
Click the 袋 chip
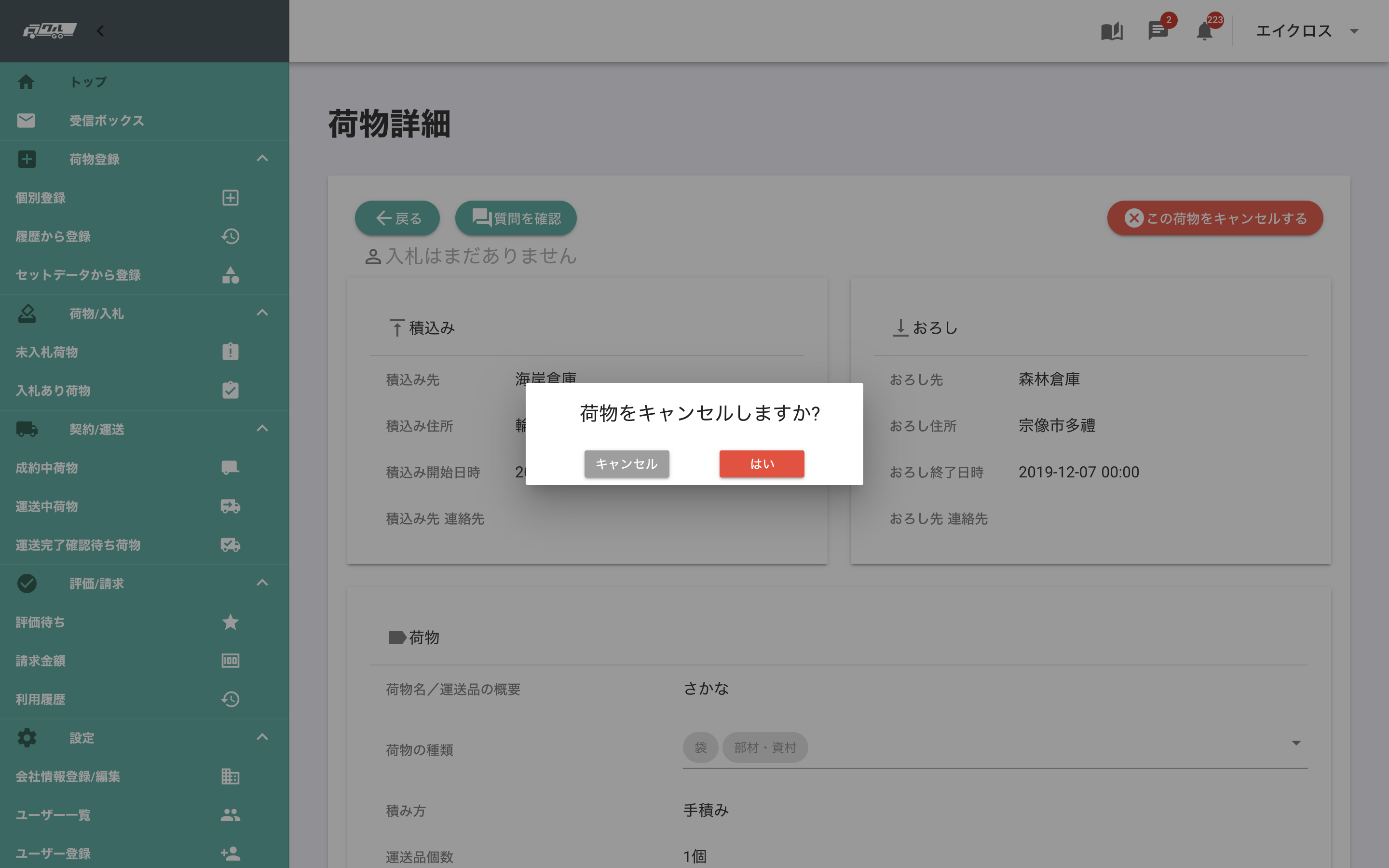tap(700, 747)
